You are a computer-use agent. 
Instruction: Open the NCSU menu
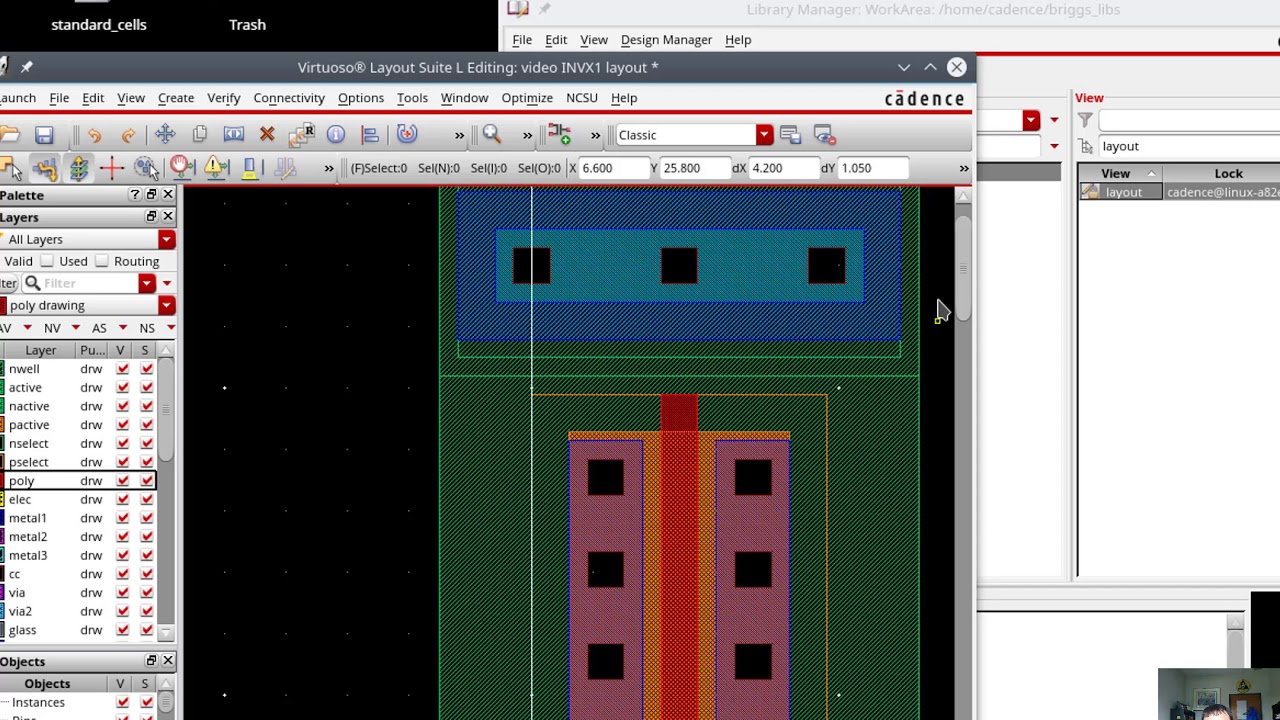pos(581,98)
